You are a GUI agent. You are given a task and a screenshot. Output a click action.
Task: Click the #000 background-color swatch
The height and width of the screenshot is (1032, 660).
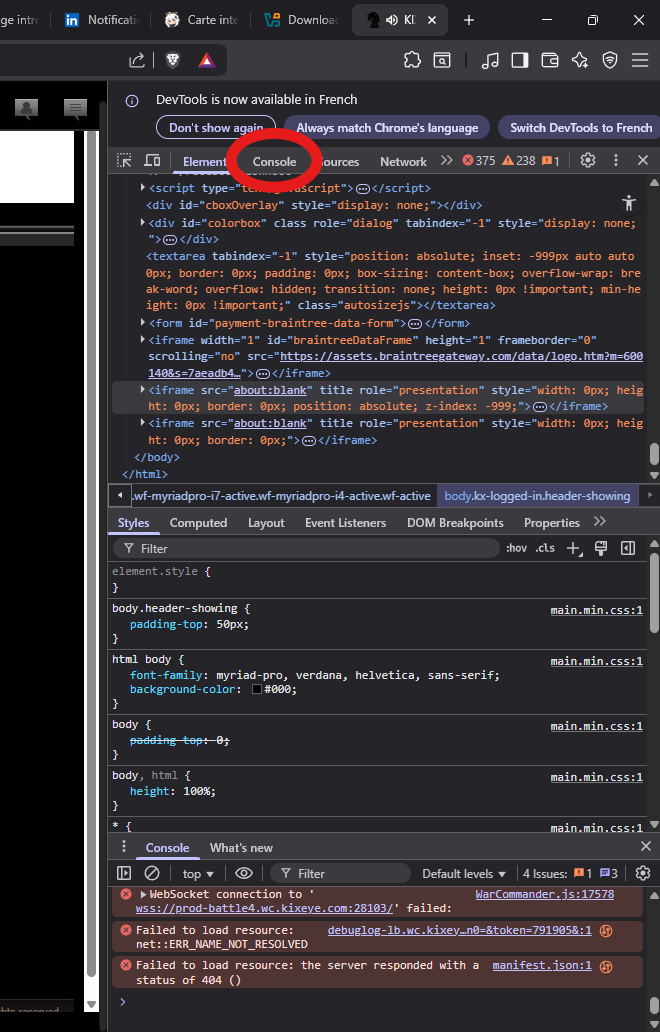(257, 689)
